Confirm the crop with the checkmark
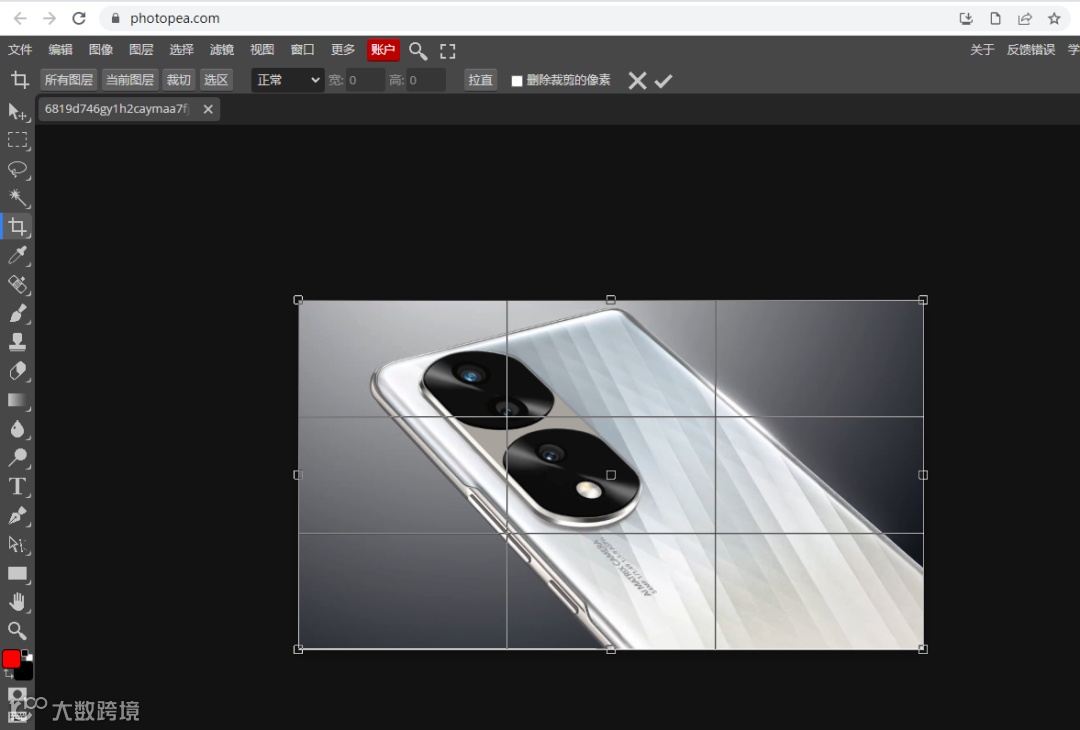Screen dimensions: 1080x730 point(663,81)
